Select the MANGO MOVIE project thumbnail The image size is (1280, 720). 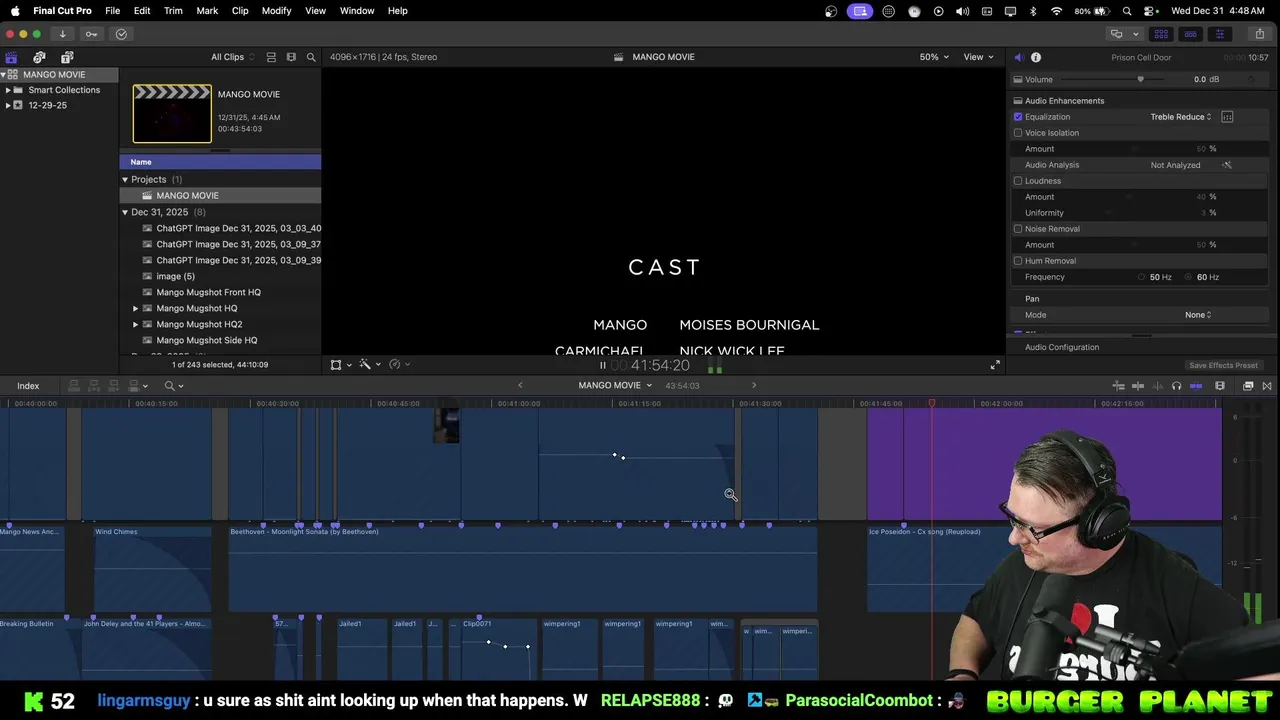[172, 114]
